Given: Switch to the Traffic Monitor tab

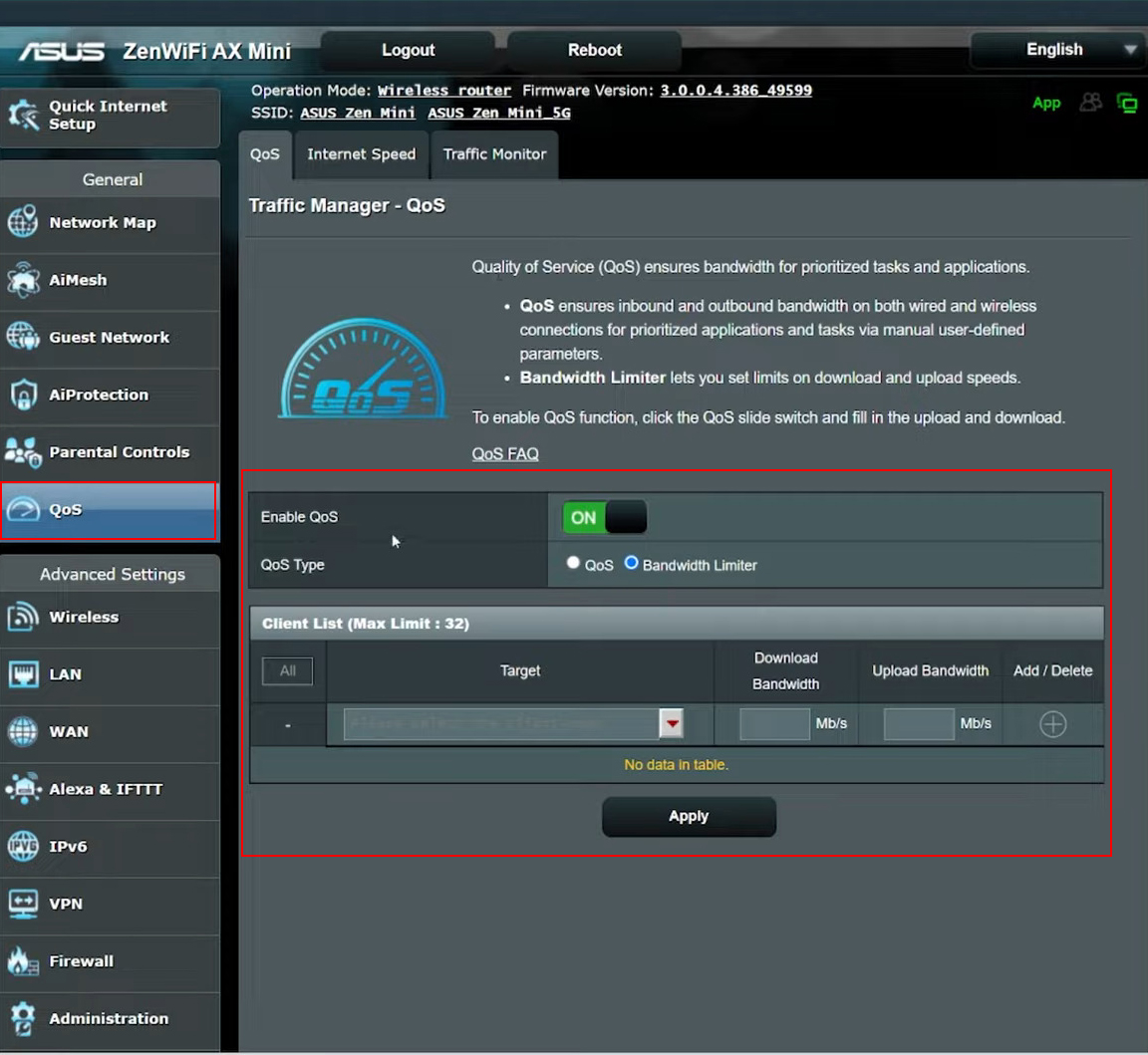Looking at the screenshot, I should pos(493,154).
